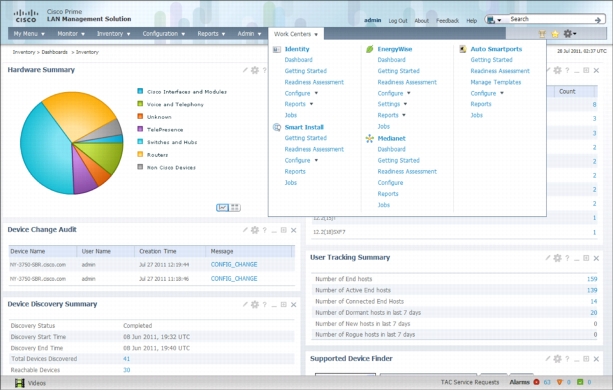Click the Smart Install icon
The width and height of the screenshot is (614, 391).
click(276, 127)
